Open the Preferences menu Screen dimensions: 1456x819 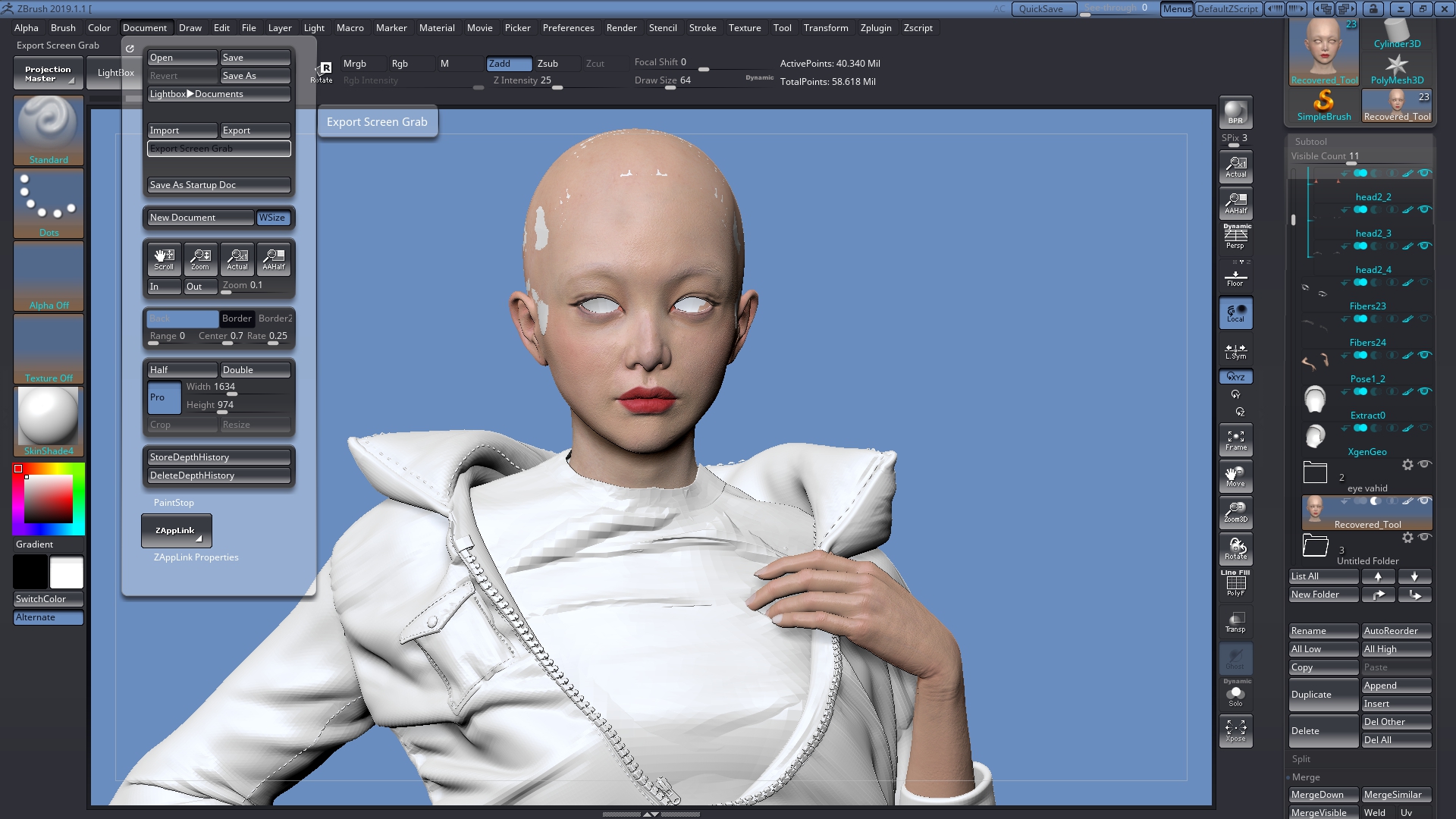coord(568,28)
